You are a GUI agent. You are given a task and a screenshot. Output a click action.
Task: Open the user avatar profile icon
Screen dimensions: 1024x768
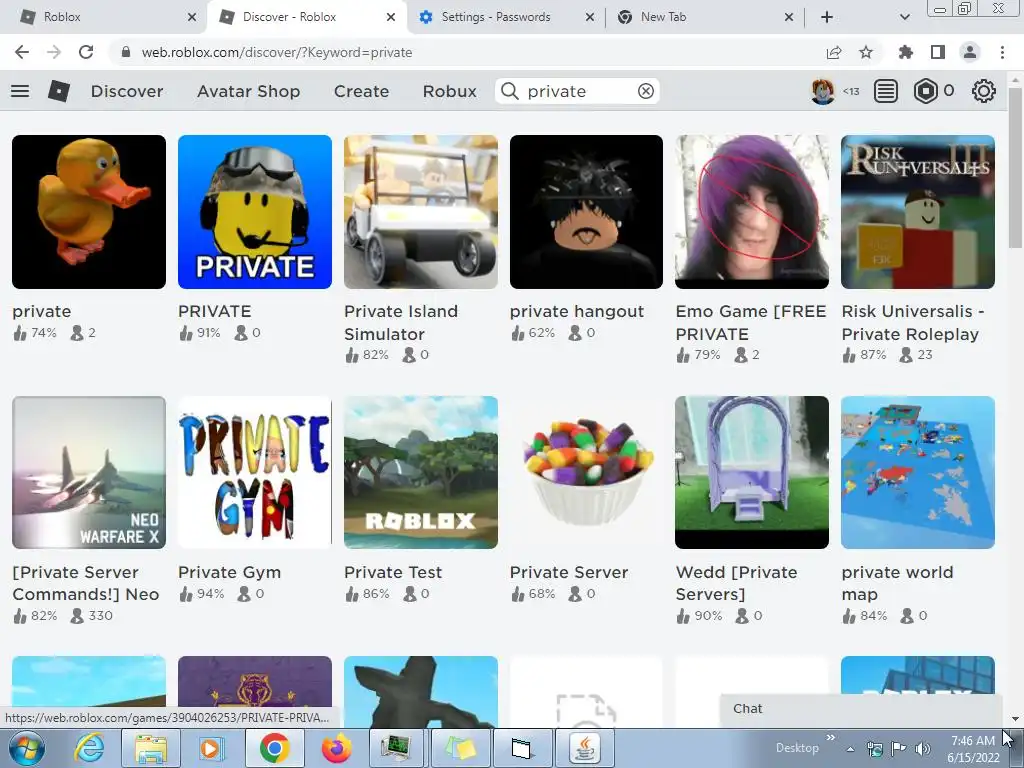click(x=823, y=91)
